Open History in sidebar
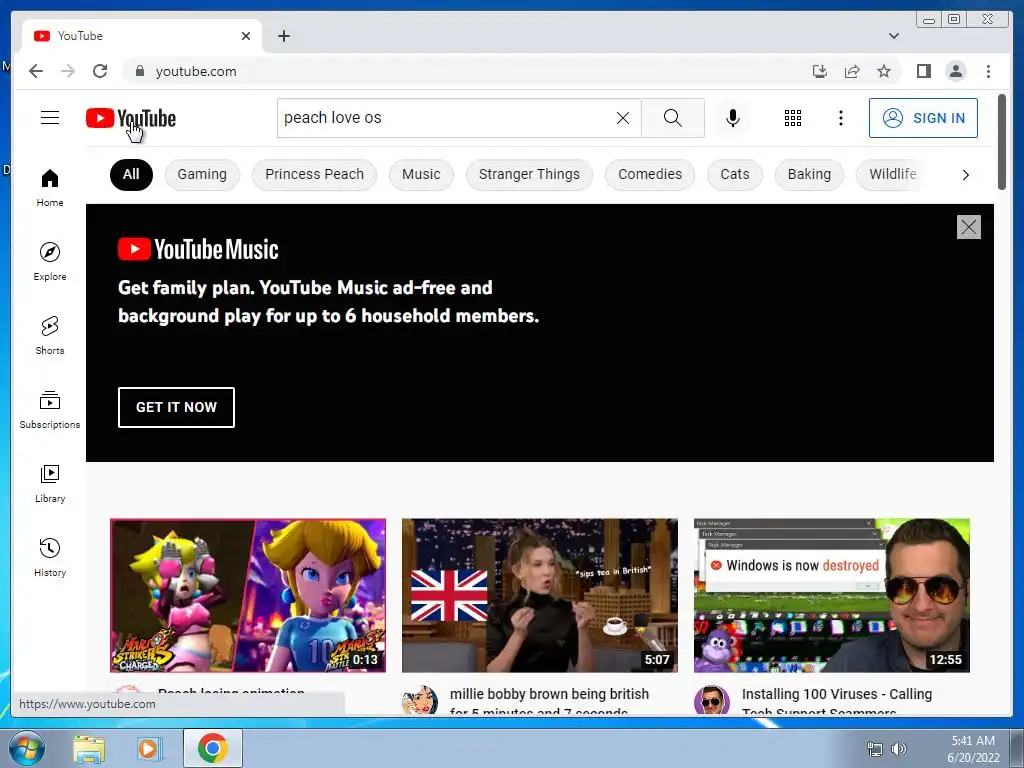1024x768 pixels. pyautogui.click(x=50, y=557)
